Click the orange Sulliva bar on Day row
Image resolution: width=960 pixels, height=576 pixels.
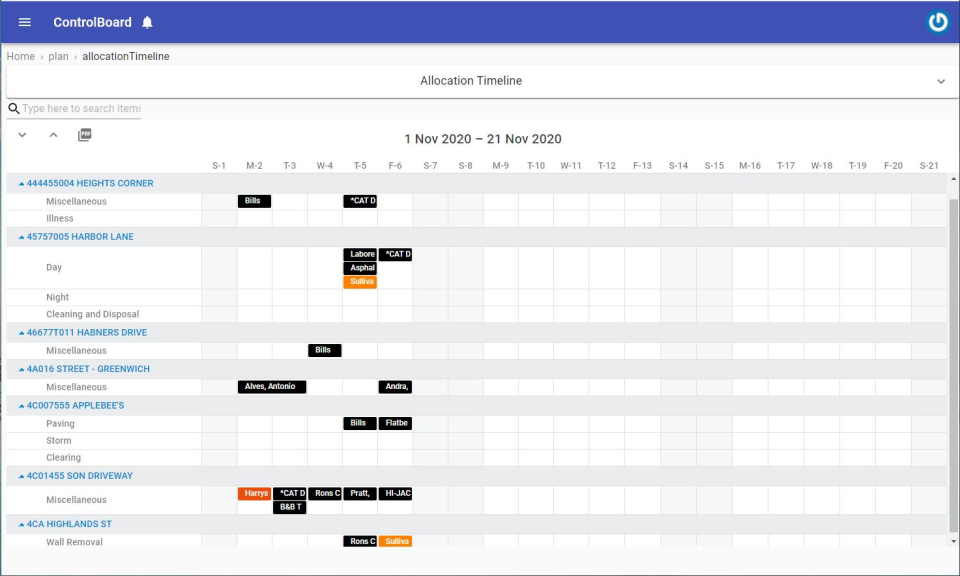(x=360, y=281)
